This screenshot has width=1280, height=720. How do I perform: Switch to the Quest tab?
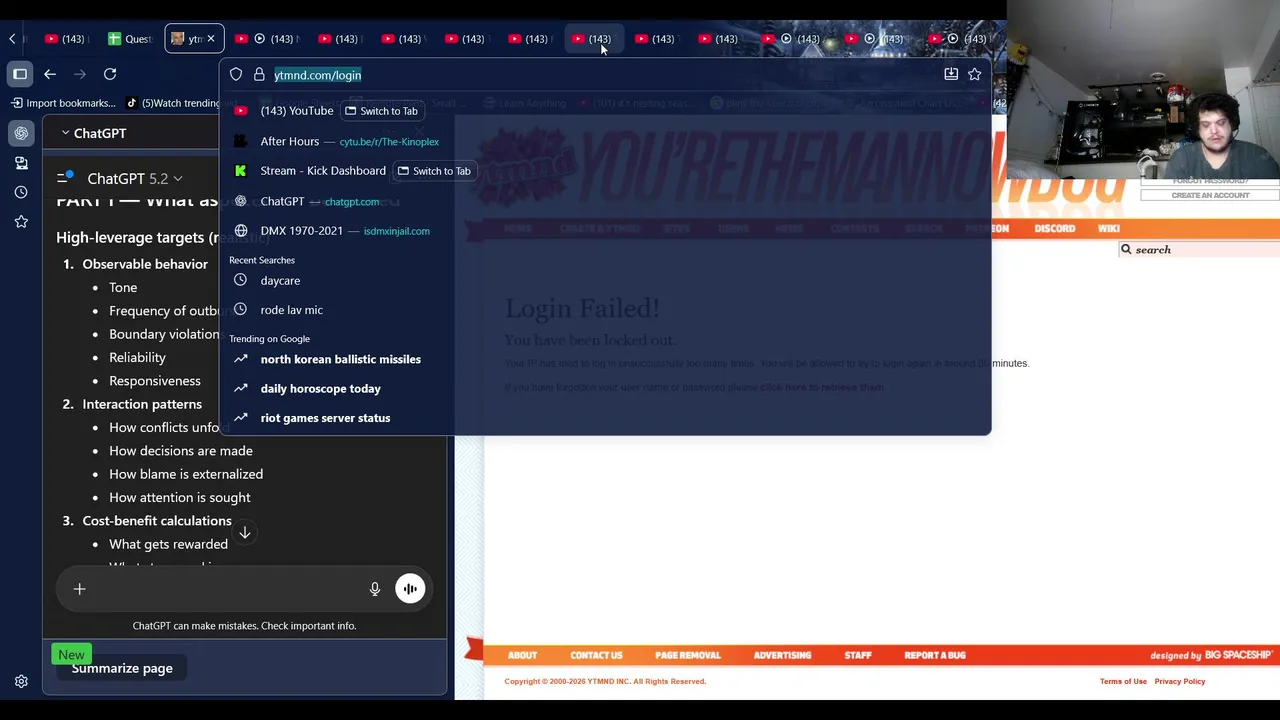click(x=130, y=39)
